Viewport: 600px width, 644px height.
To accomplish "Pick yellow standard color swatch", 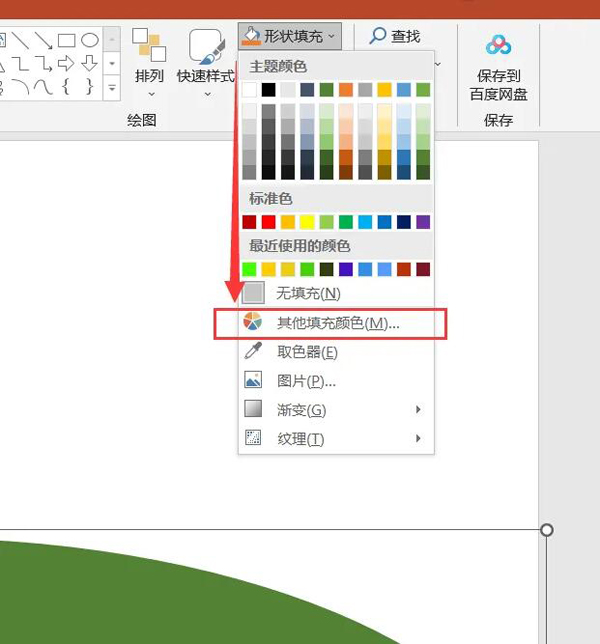I will coord(307,222).
